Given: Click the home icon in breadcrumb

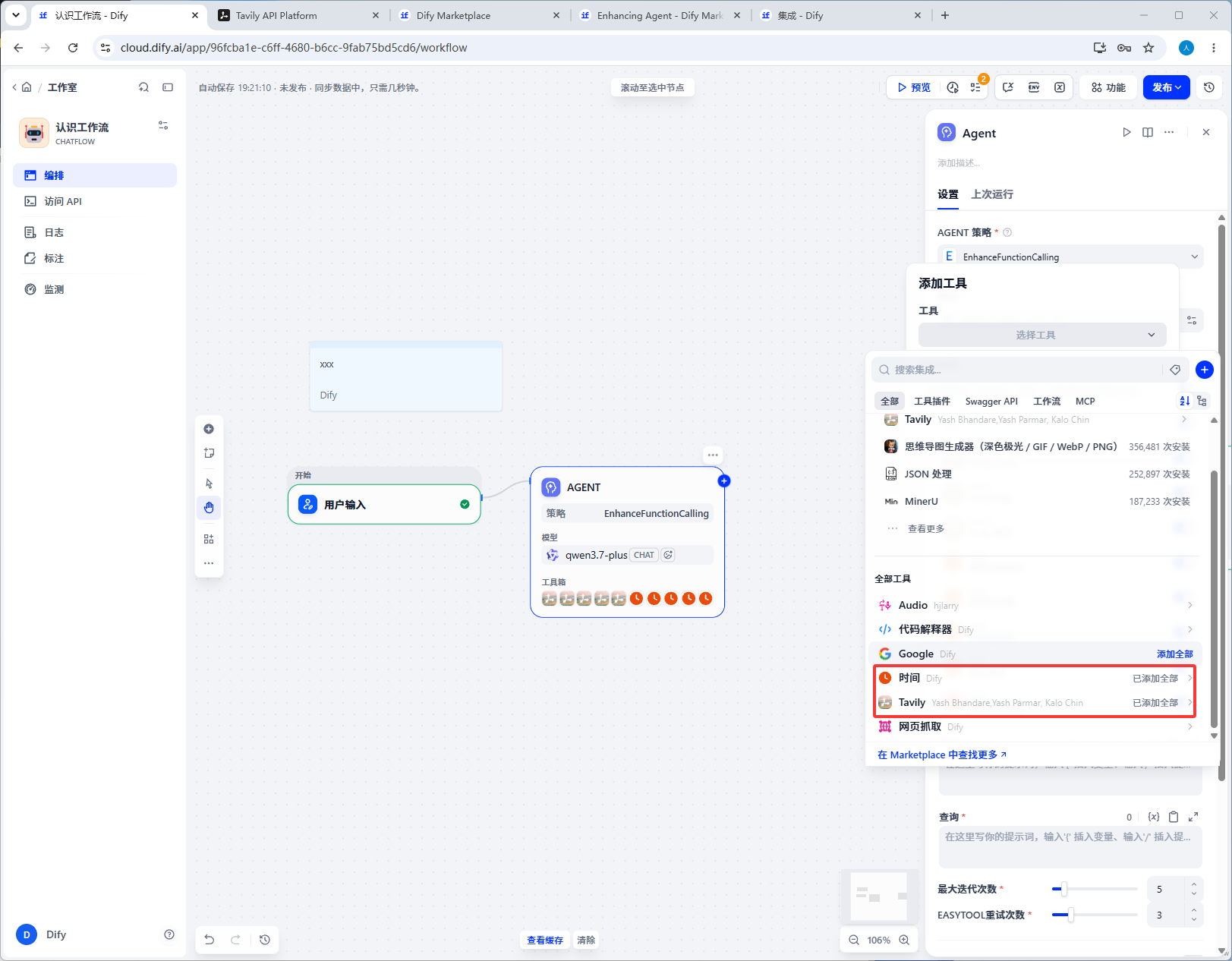Looking at the screenshot, I should [x=27, y=87].
